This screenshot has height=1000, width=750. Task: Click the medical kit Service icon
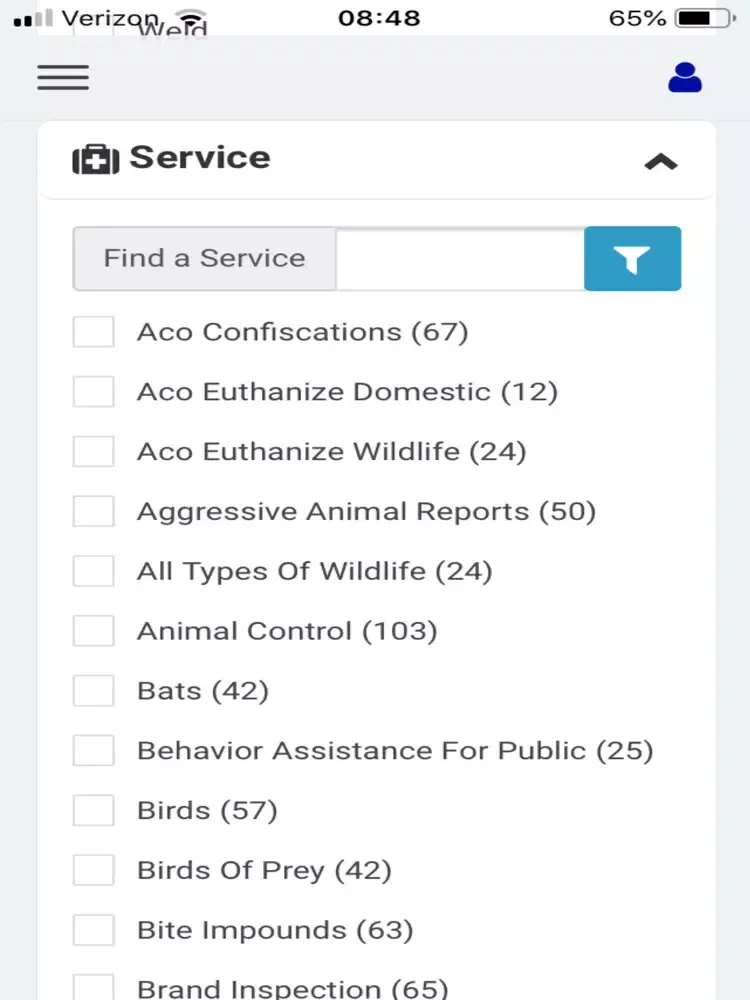[x=96, y=159]
